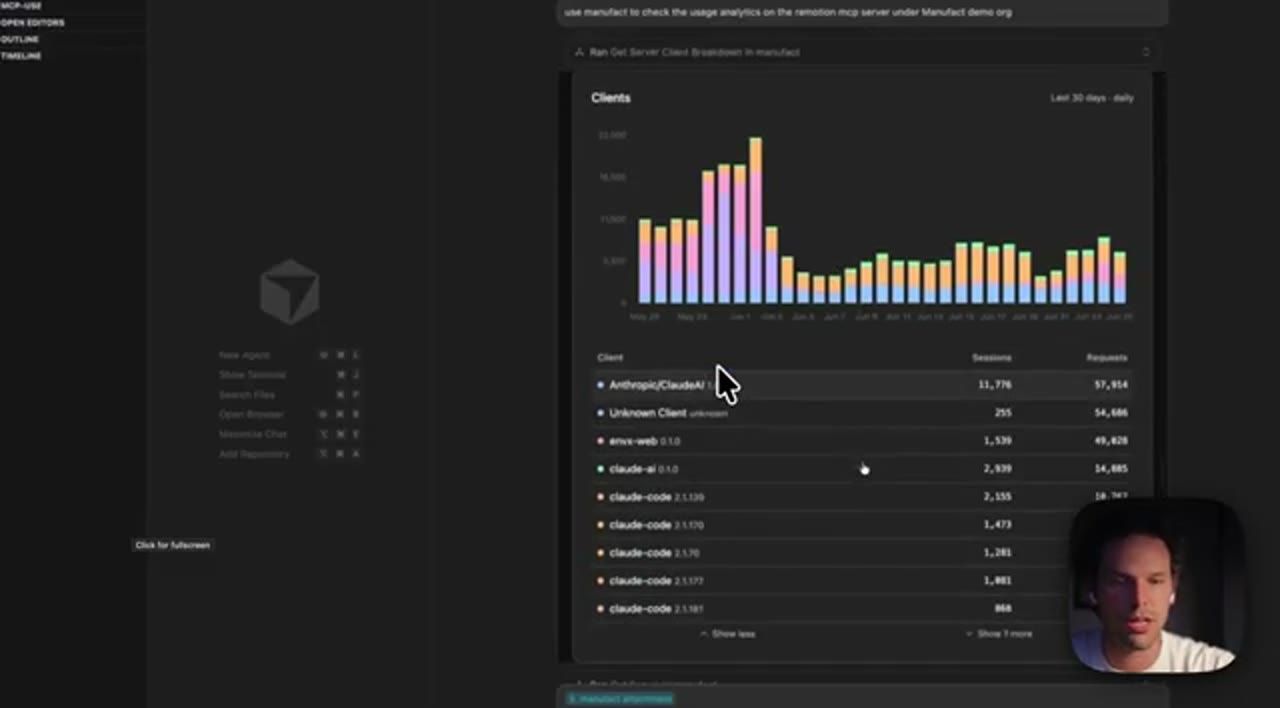The height and width of the screenshot is (708, 1280).
Task: Choose Open Browser in the welcome shortcuts
Action: pyautogui.click(x=251, y=414)
